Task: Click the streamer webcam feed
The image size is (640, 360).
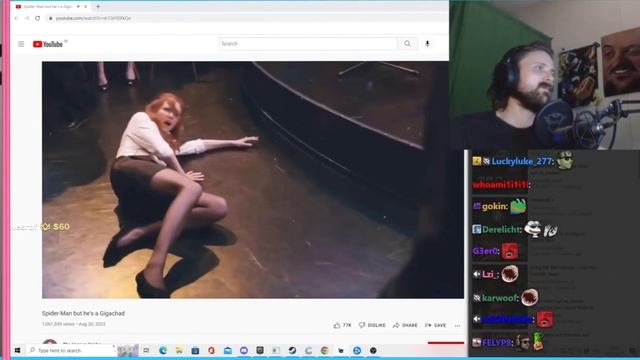Action: [544, 75]
